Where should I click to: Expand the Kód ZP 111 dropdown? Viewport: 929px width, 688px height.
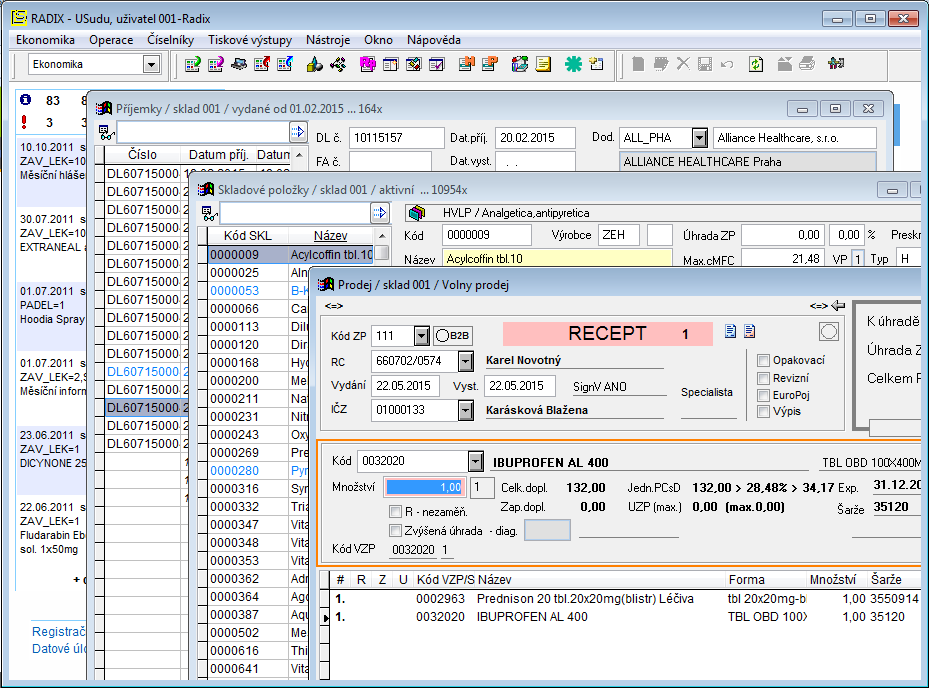(421, 335)
